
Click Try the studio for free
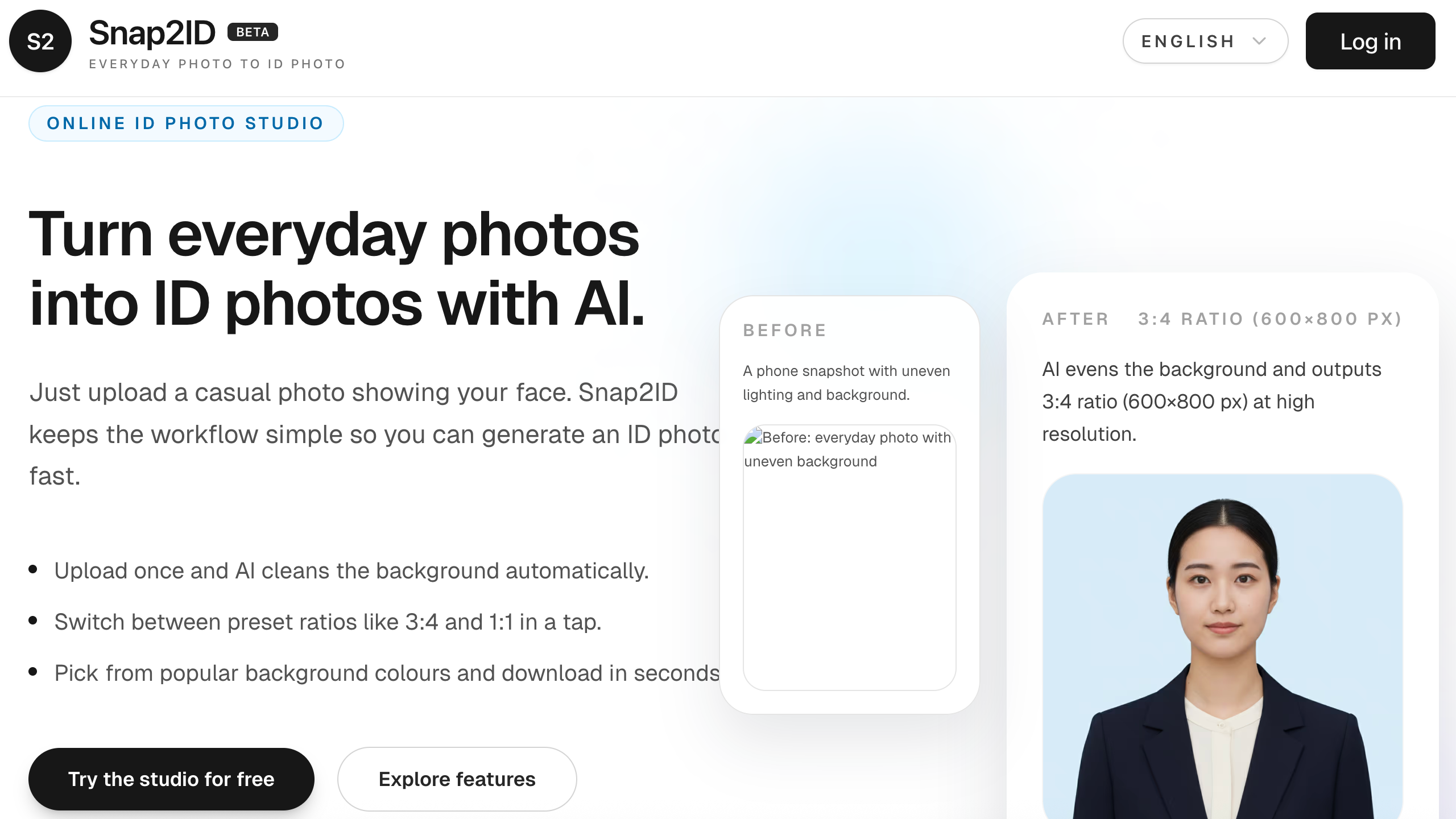coord(171,779)
